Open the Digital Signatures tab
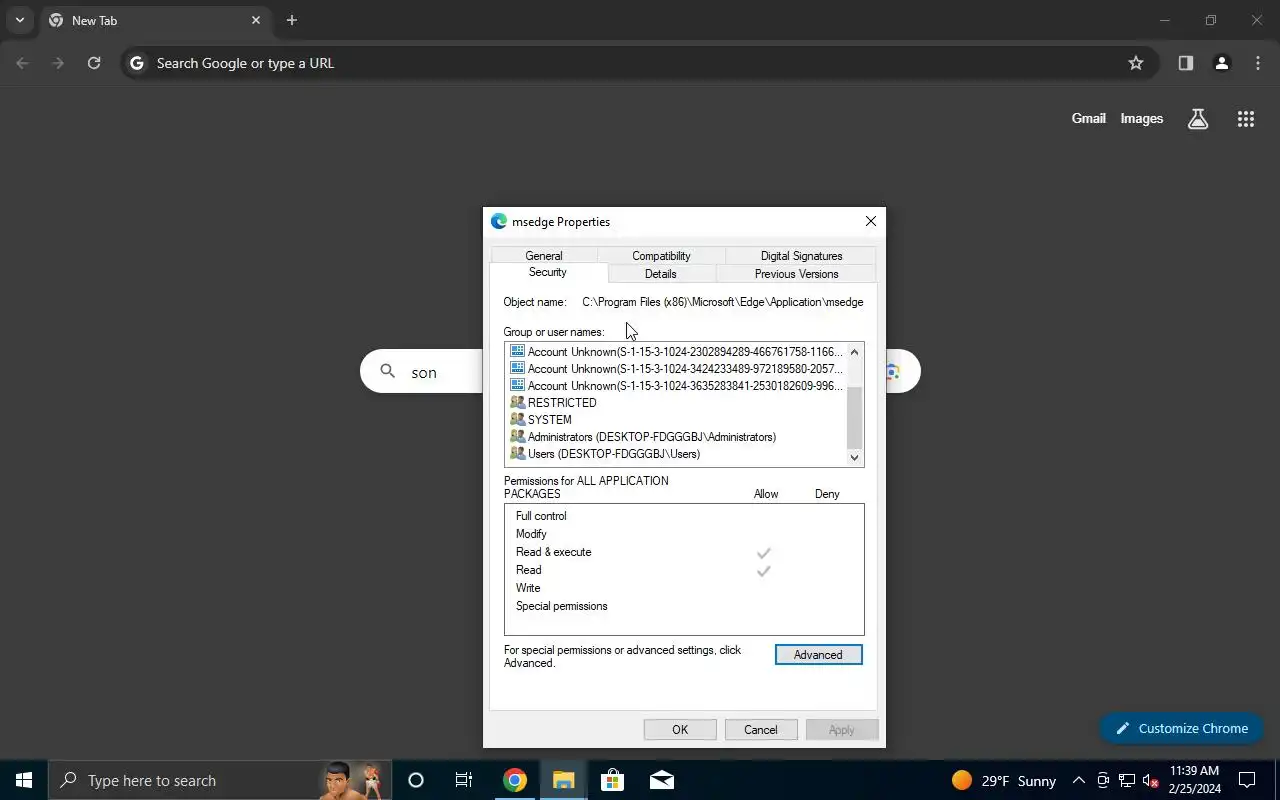1280x800 pixels. pos(801,256)
